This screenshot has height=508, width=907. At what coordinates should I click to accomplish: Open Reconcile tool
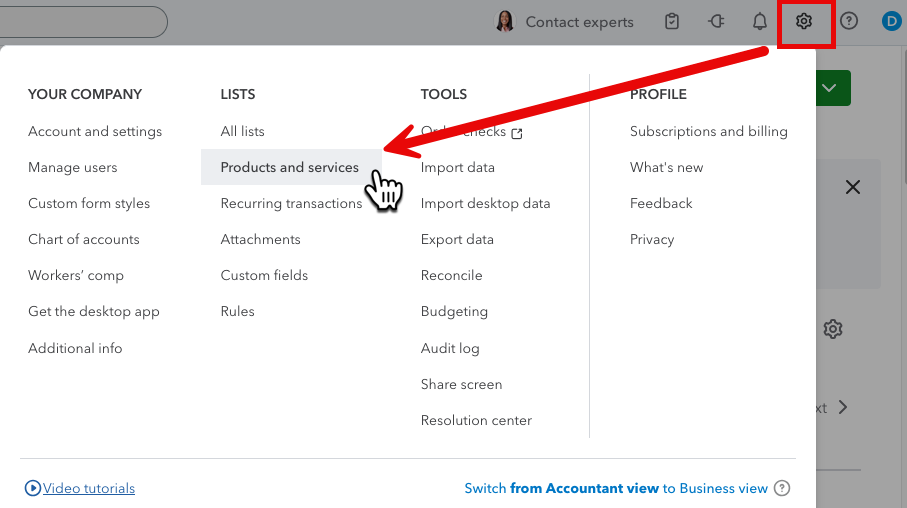pos(451,275)
